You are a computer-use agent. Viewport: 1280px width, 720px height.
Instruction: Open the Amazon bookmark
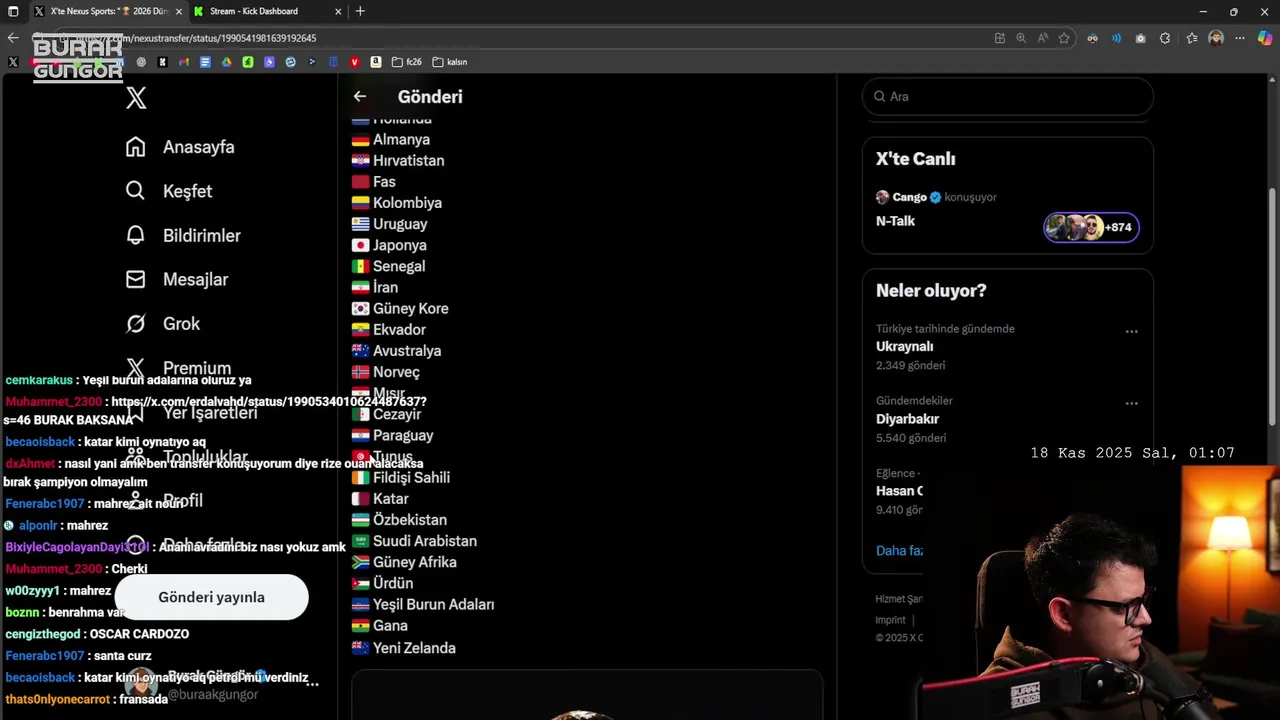376,62
